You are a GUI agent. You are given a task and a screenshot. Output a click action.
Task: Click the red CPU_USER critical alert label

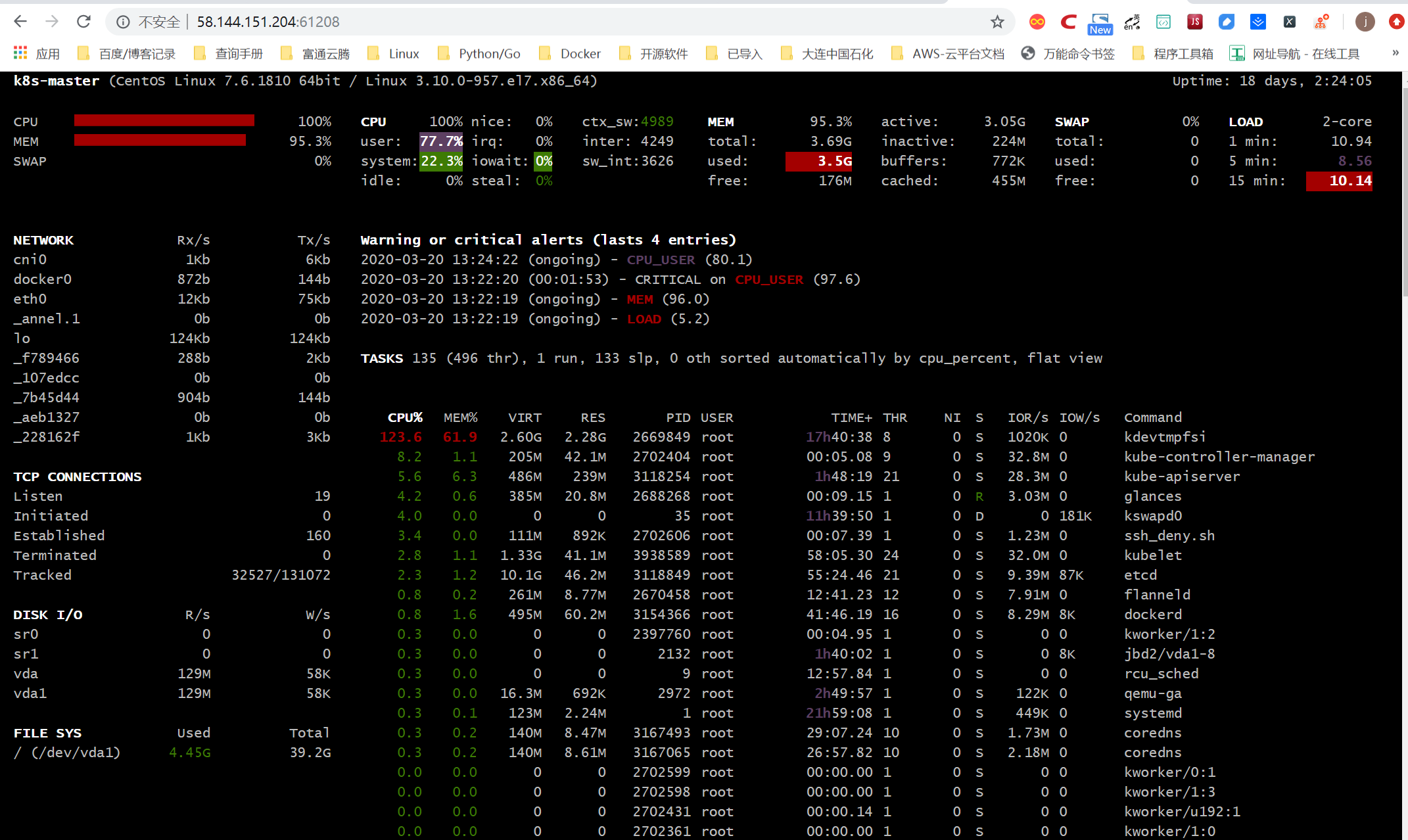(x=769, y=279)
